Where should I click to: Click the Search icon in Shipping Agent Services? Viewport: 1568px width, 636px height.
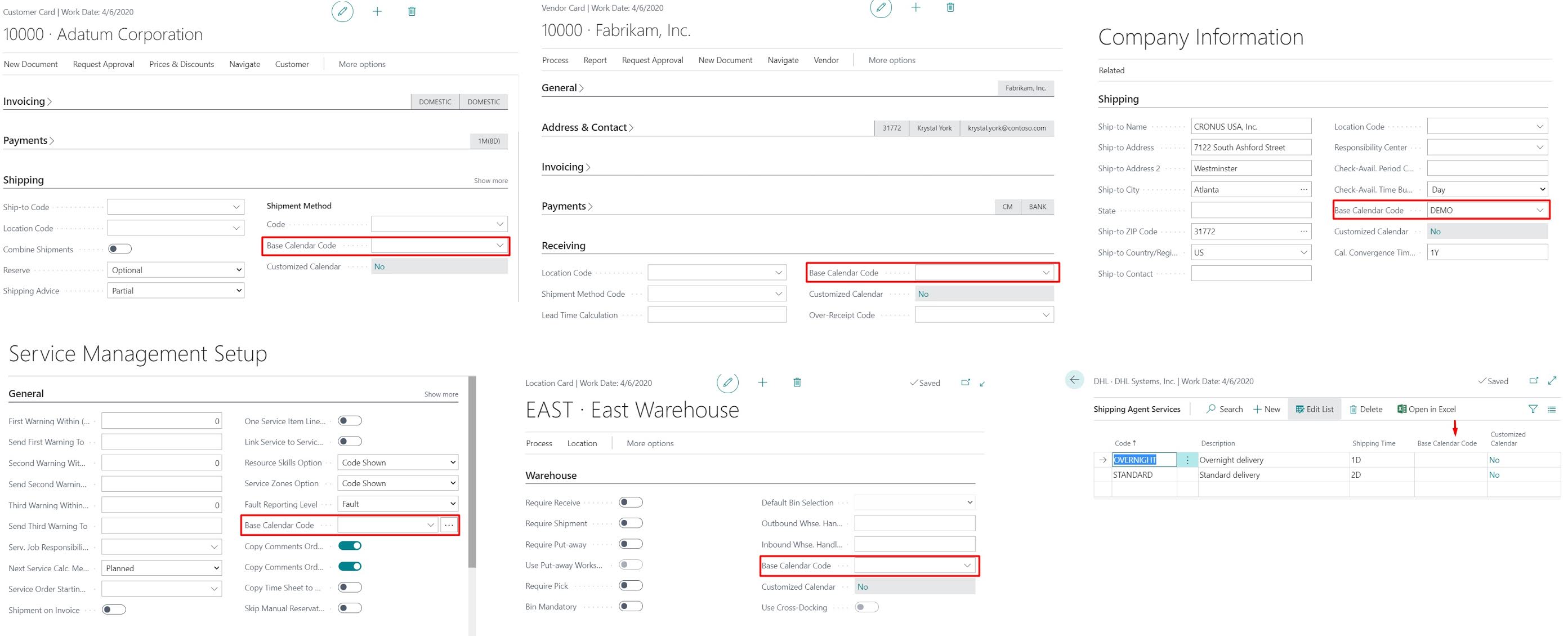(1224, 409)
